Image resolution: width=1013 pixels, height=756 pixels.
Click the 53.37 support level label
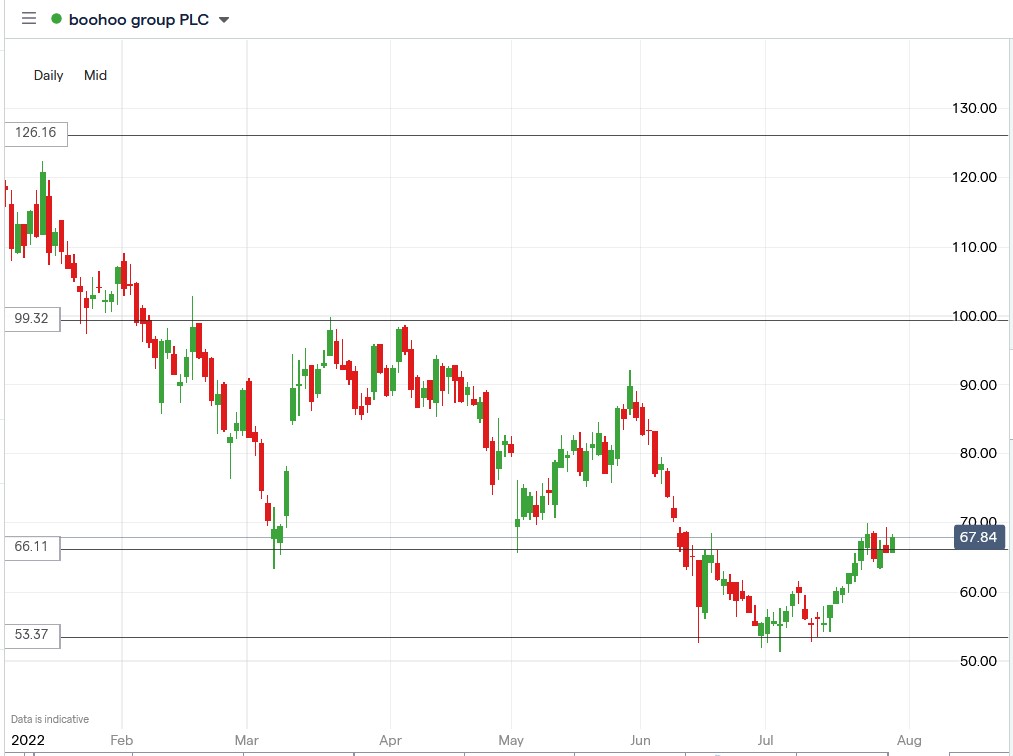(x=33, y=635)
